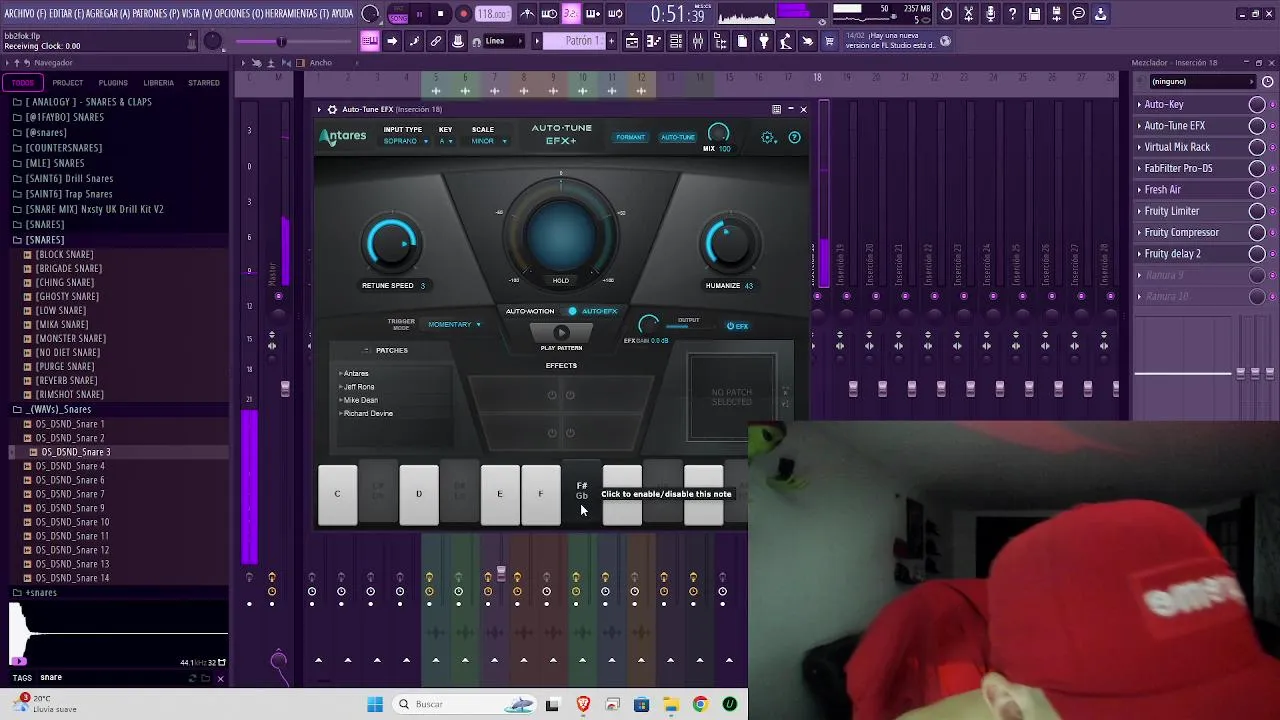Image resolution: width=1280 pixels, height=720 pixels.
Task: Expand the Mike Dean patches folder
Action: [x=358, y=400]
